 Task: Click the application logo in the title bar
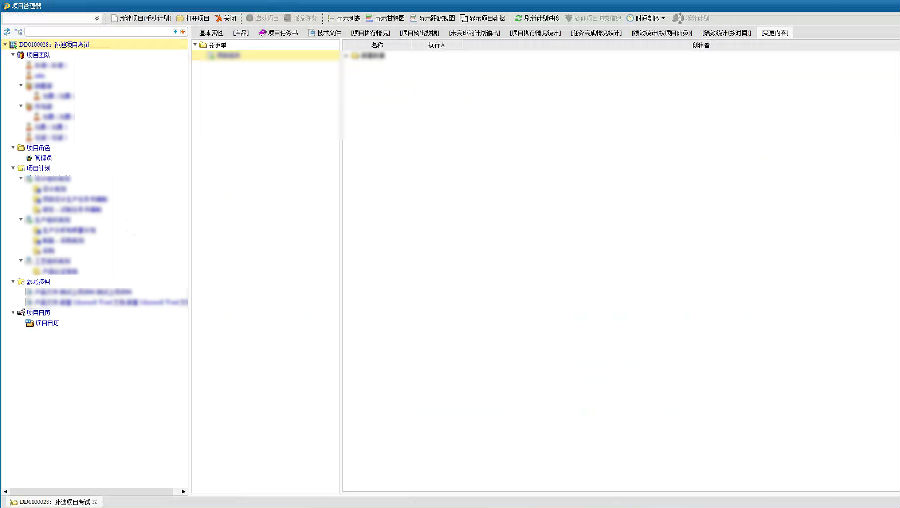6,6
